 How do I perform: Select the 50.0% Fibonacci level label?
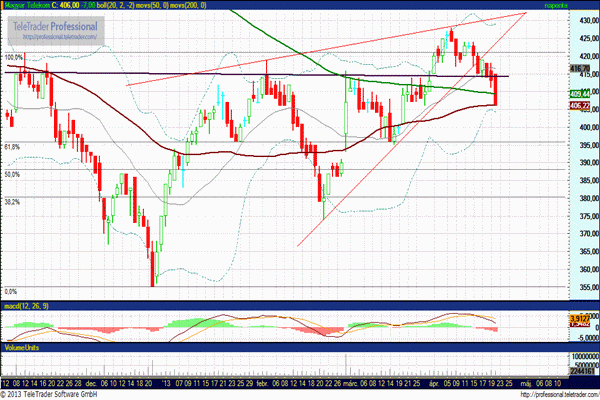click(x=13, y=174)
